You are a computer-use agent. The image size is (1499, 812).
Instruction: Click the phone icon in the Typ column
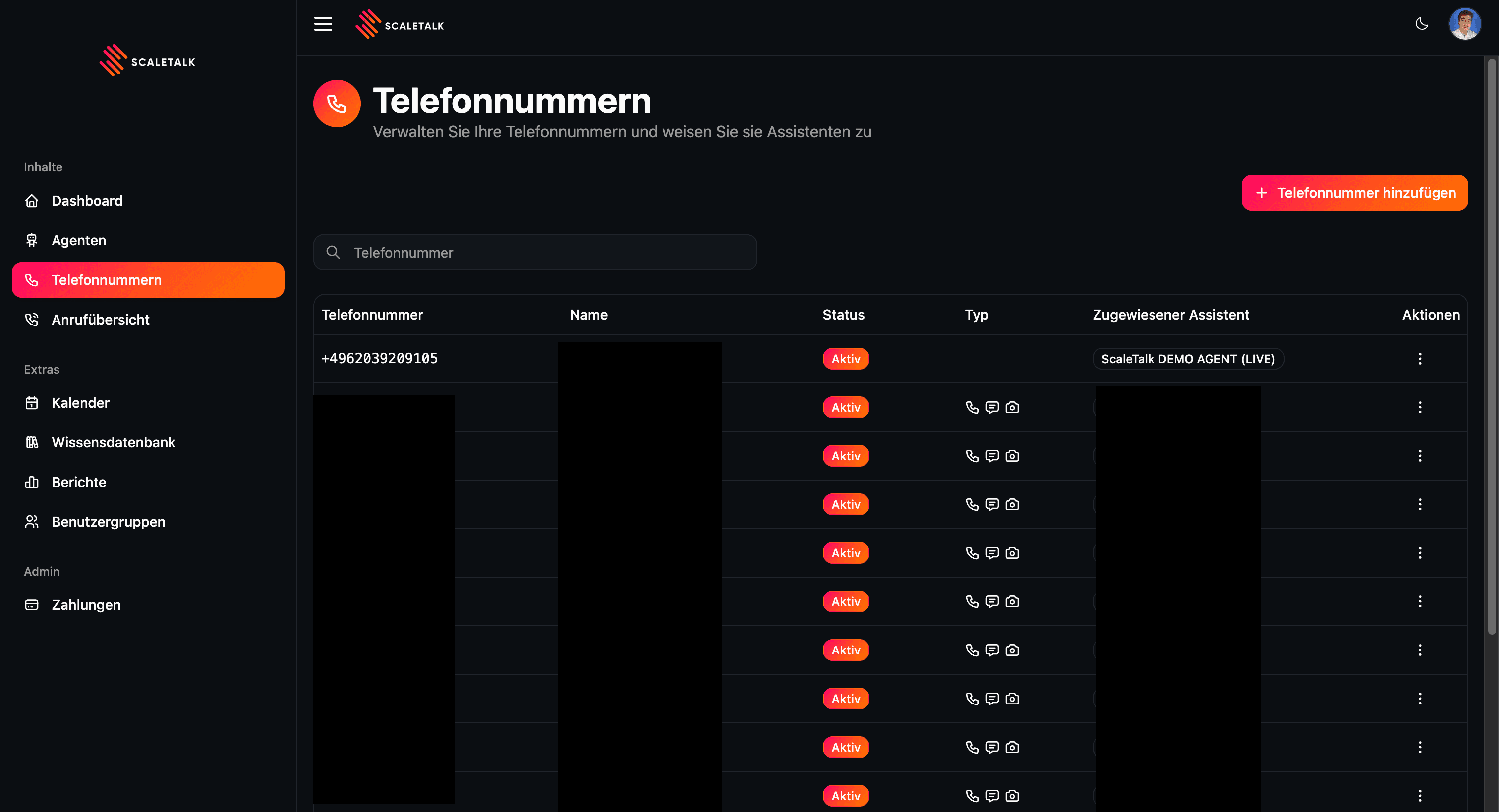[x=973, y=407]
